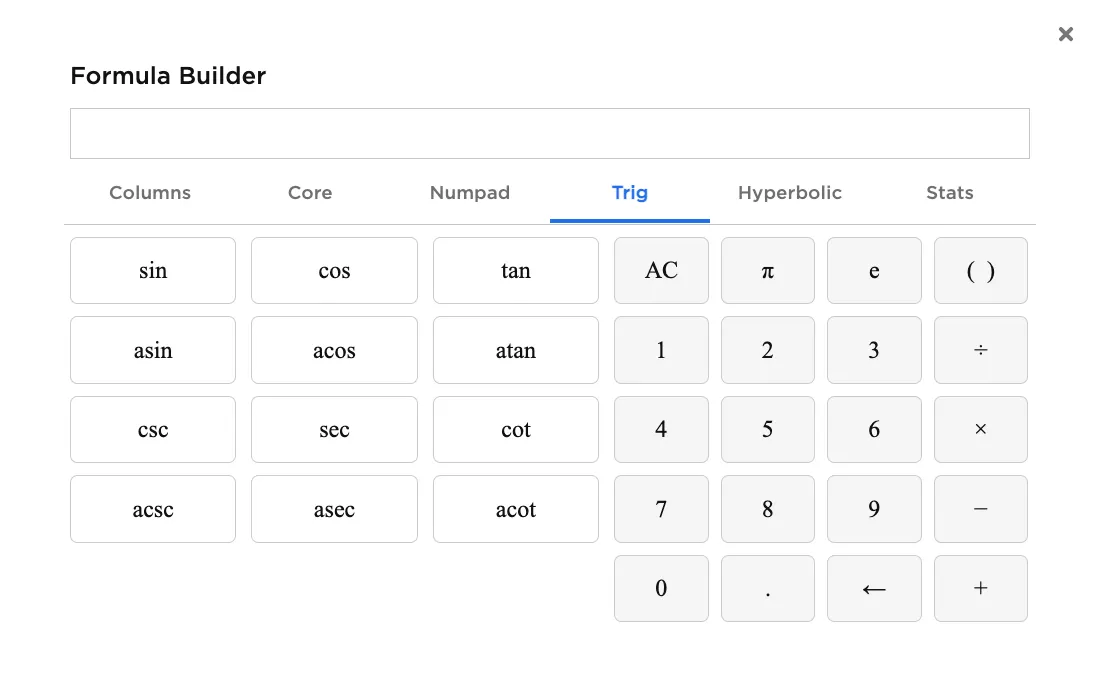
Task: Select the Stats tab
Action: tap(949, 193)
